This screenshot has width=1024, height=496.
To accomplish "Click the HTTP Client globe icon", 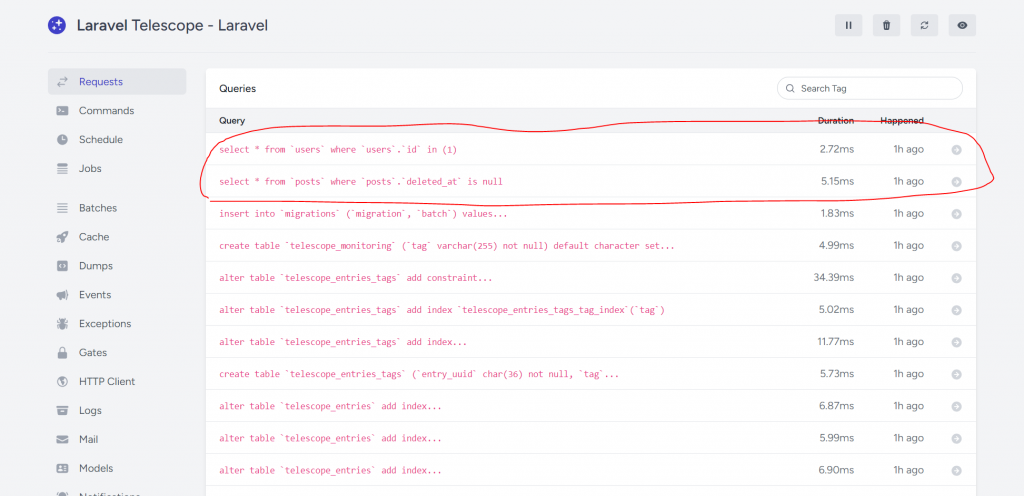I will (x=63, y=381).
